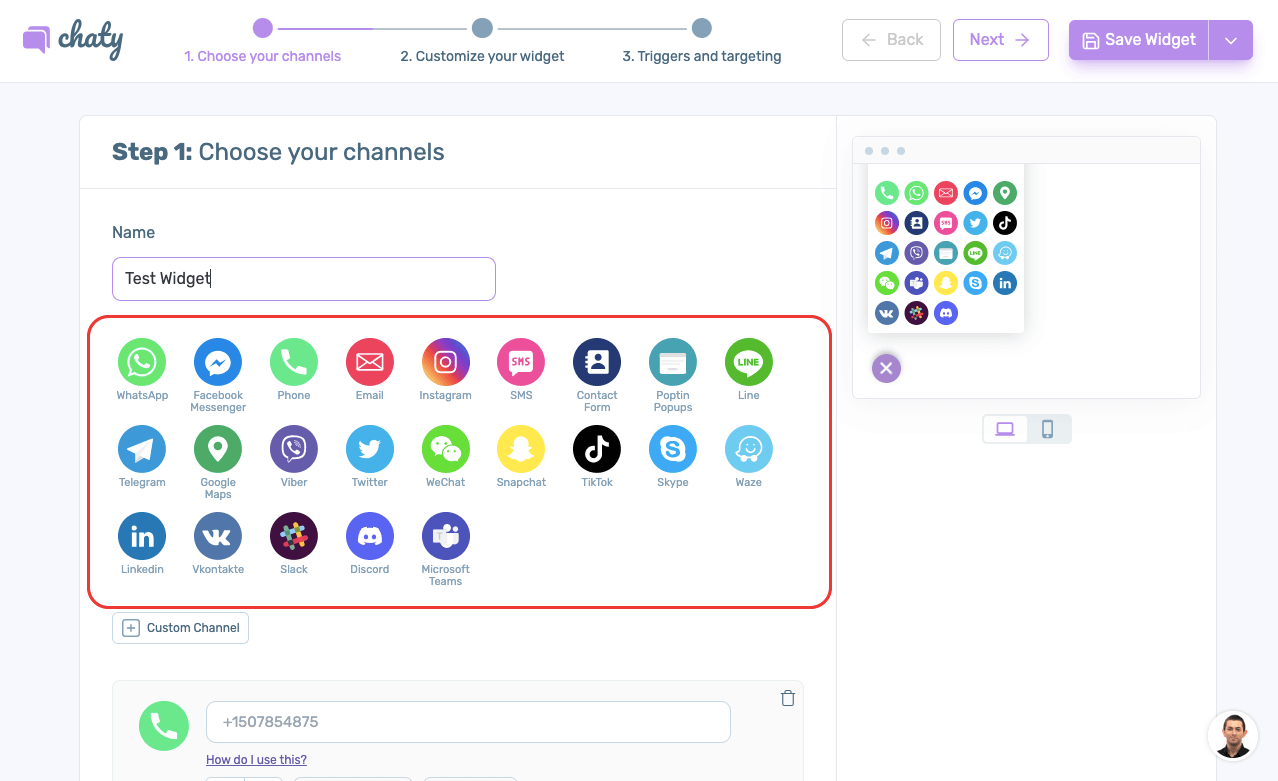Open the Save Widget dropdown arrow
Image resolution: width=1278 pixels, height=781 pixels.
(1231, 40)
